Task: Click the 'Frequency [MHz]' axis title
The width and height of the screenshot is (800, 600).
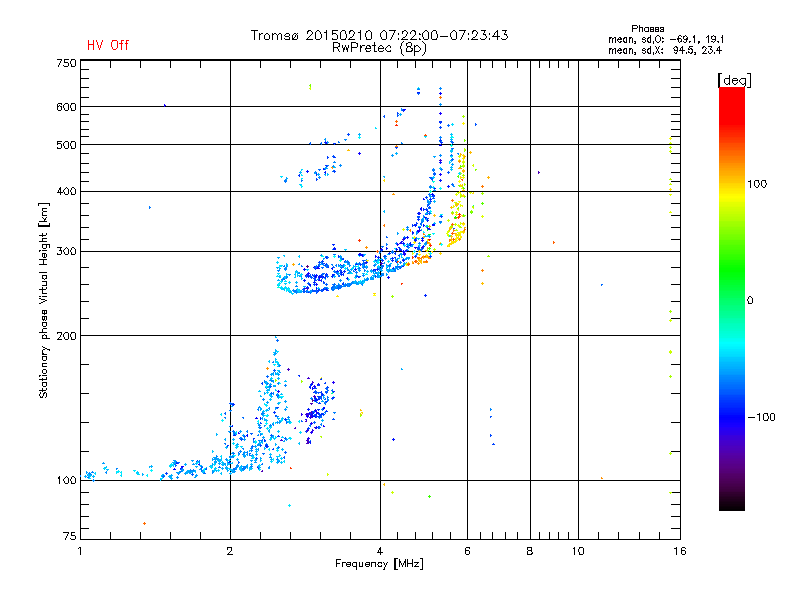Action: (x=380, y=564)
